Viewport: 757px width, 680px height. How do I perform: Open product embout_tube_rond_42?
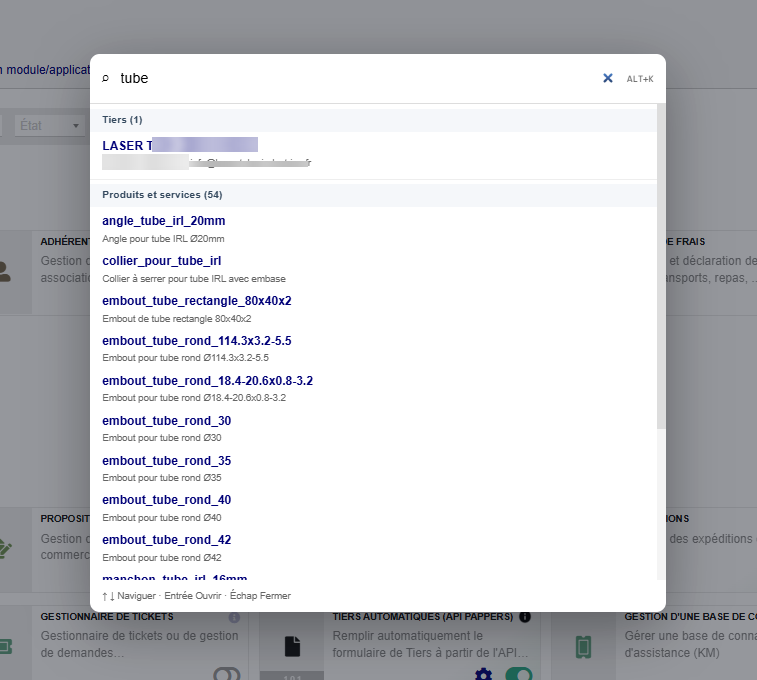point(167,540)
